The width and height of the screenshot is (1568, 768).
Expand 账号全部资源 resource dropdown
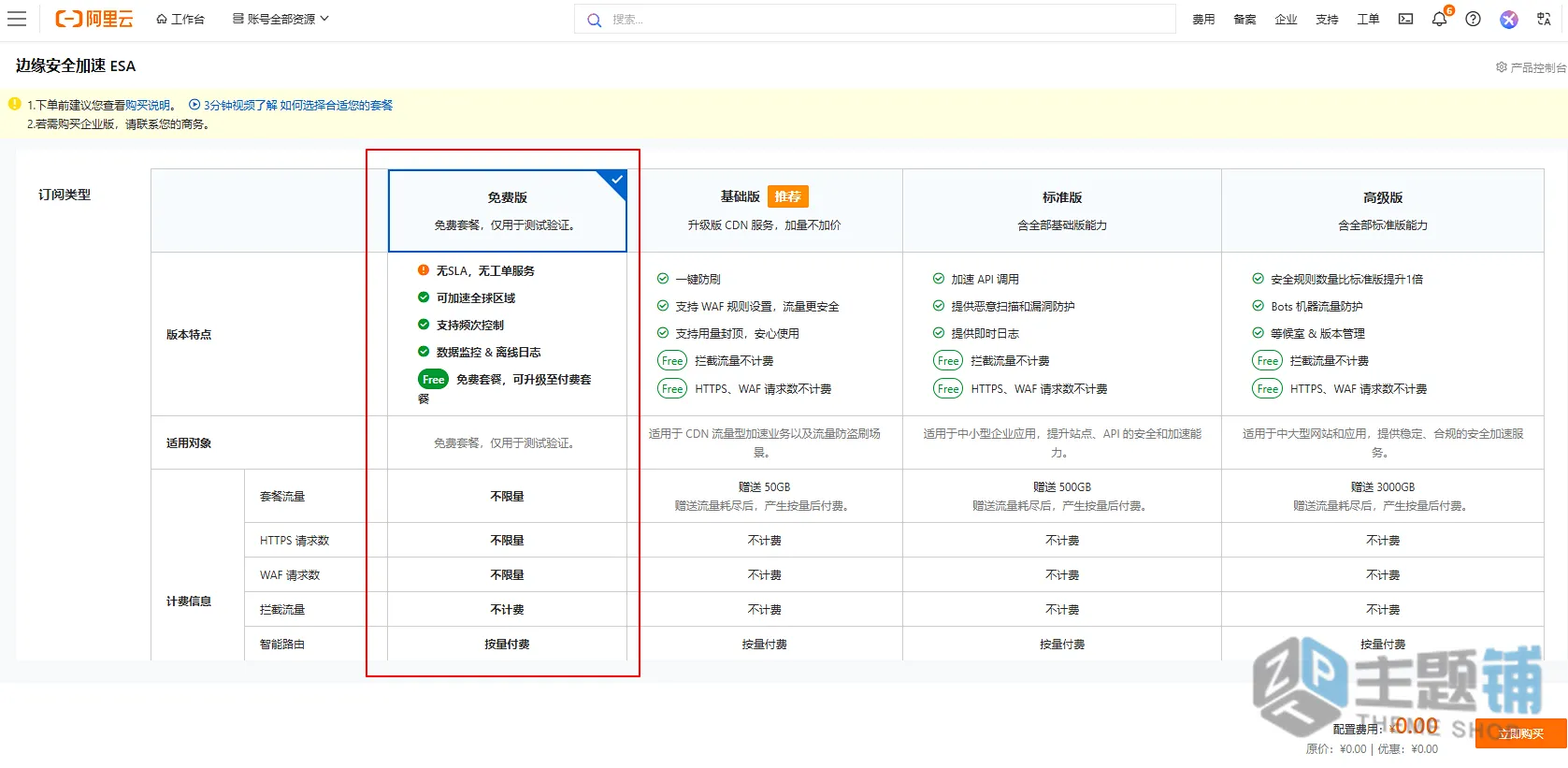(281, 19)
